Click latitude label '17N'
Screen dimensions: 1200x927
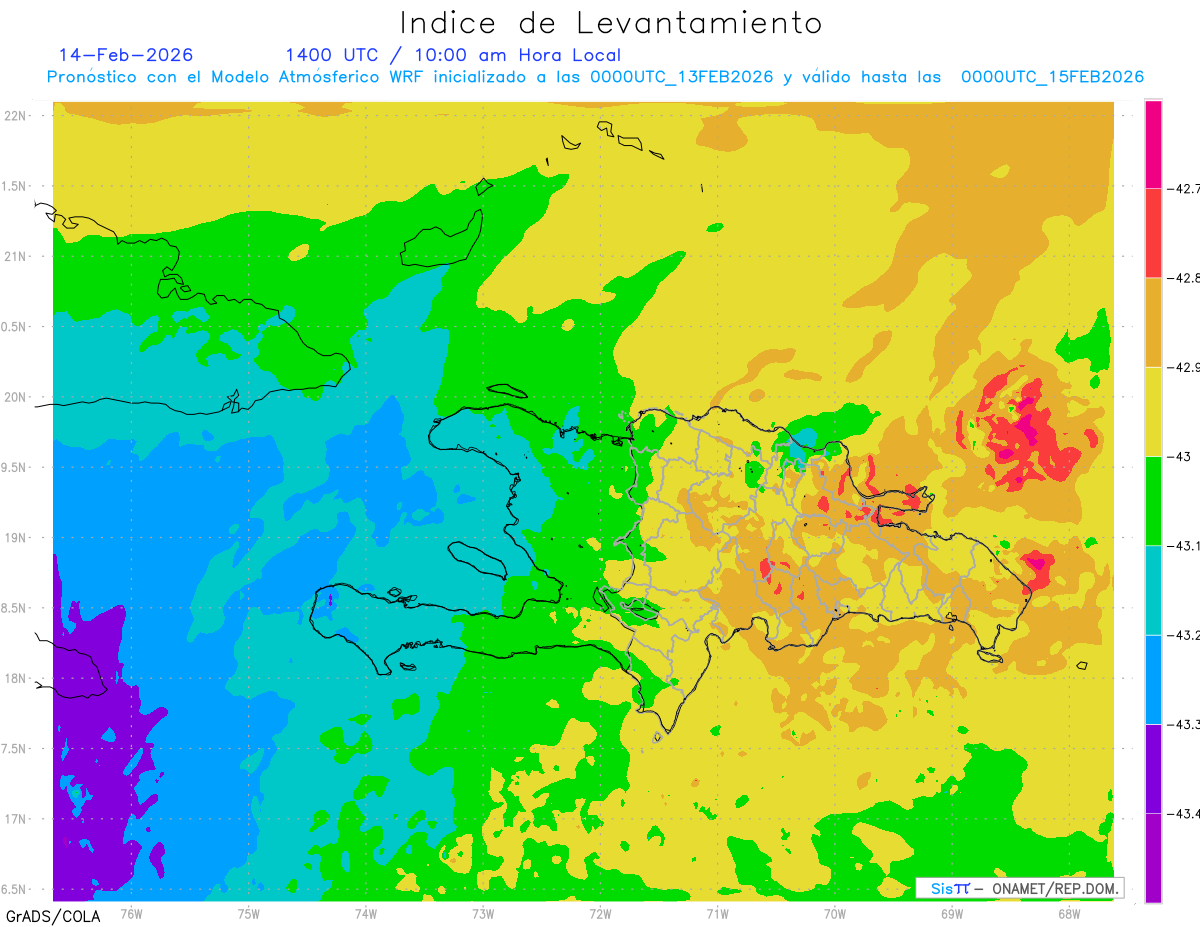[16, 819]
